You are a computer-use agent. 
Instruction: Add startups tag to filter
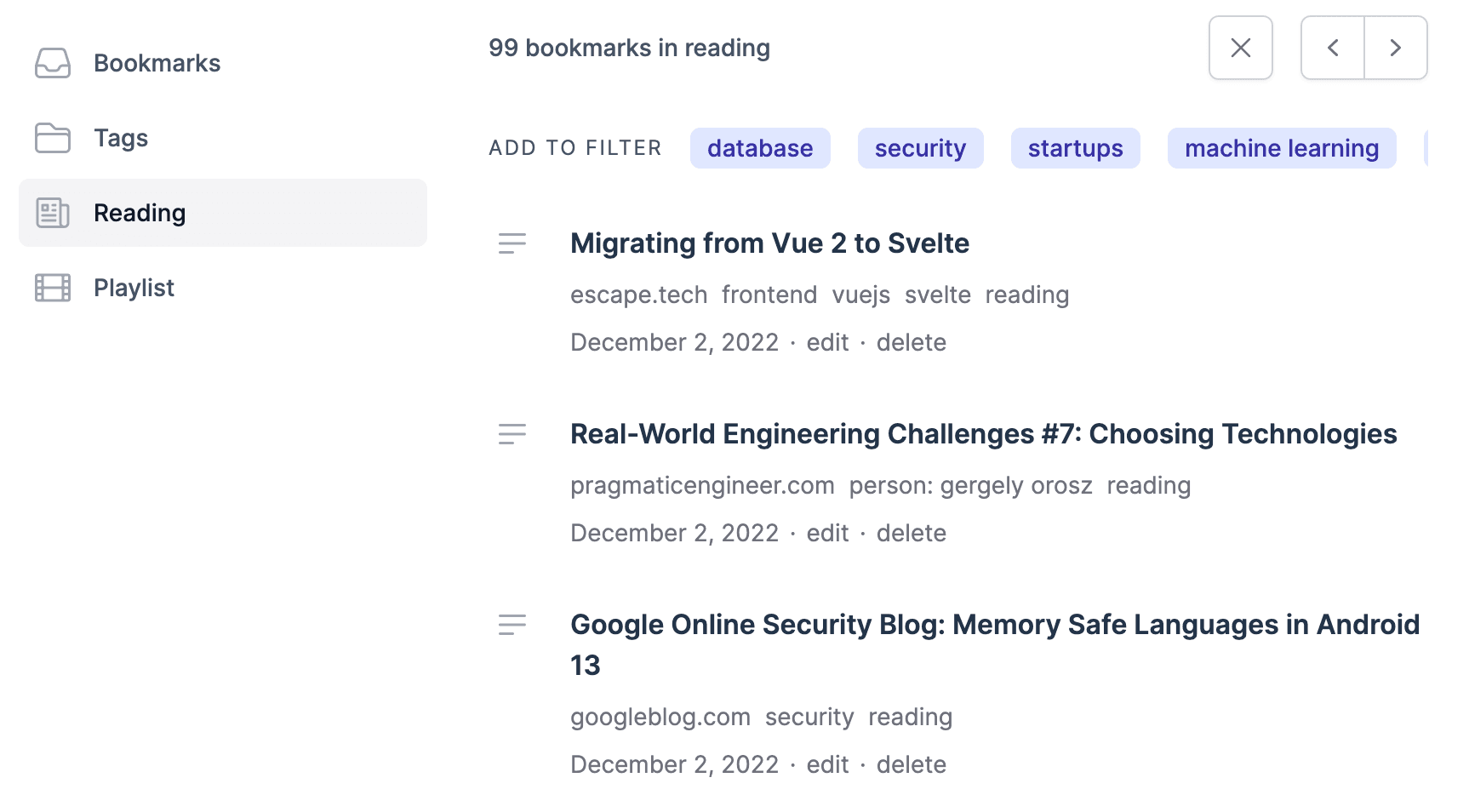coord(1075,148)
